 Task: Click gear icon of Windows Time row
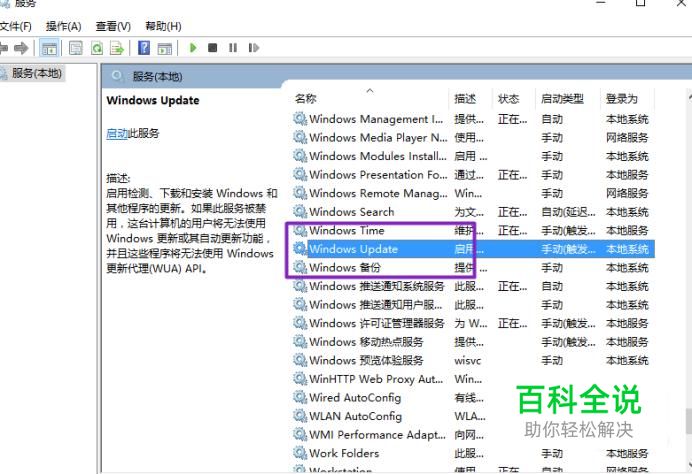pyautogui.click(x=300, y=230)
